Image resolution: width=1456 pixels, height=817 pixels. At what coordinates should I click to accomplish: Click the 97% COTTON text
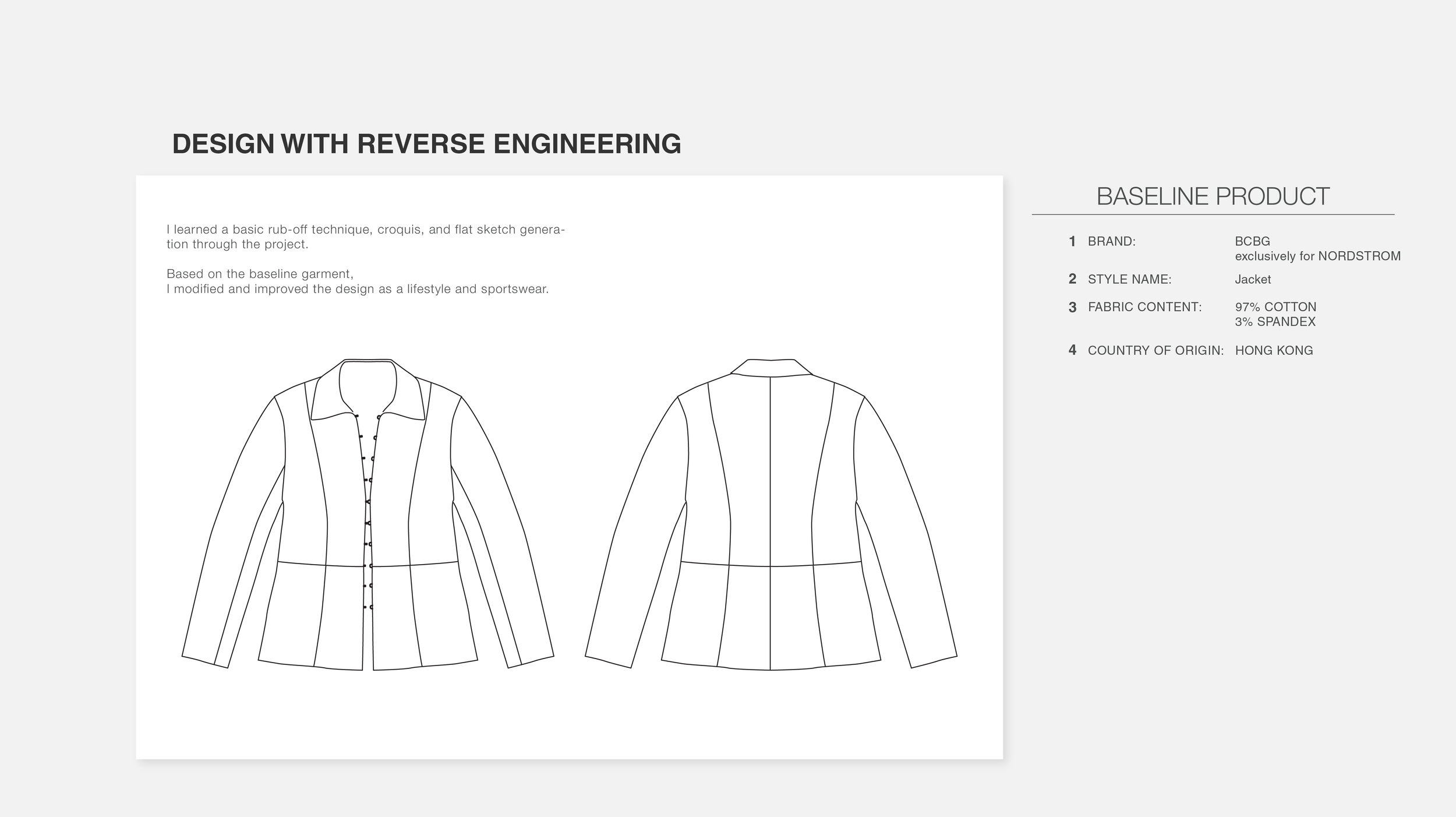click(1275, 307)
